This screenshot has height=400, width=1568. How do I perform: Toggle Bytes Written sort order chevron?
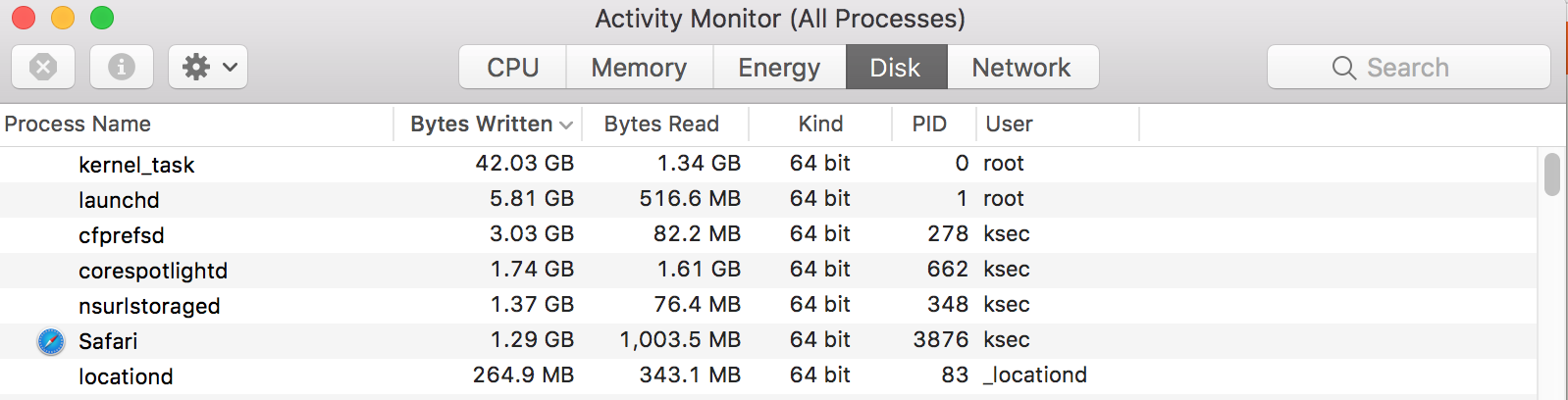(566, 125)
